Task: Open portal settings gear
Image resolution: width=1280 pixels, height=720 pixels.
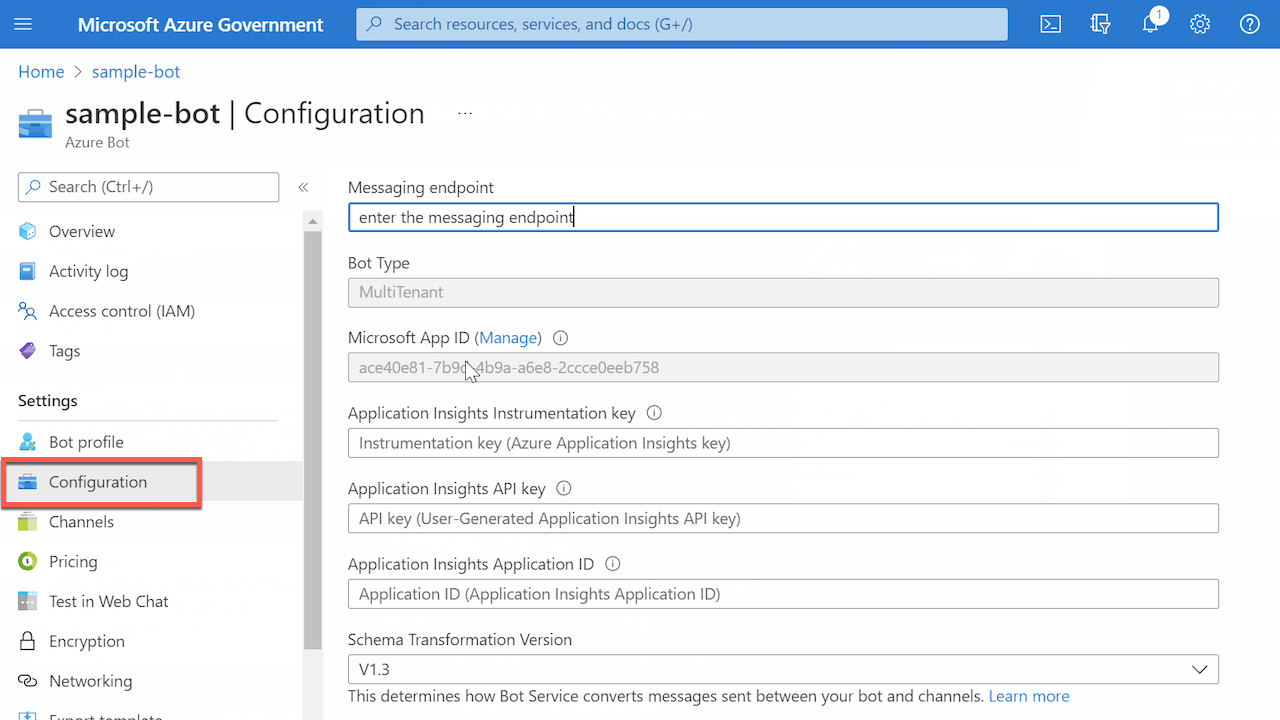Action: click(1200, 24)
